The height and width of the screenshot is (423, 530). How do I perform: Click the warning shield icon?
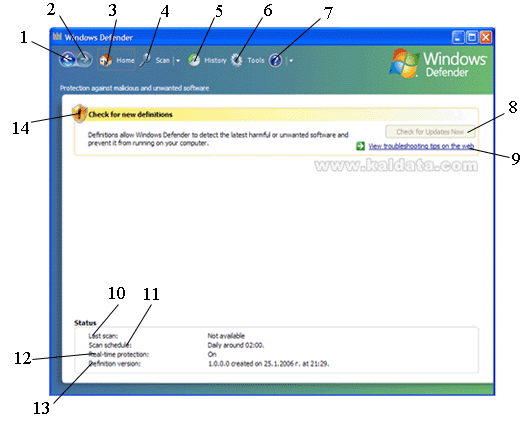tap(79, 114)
